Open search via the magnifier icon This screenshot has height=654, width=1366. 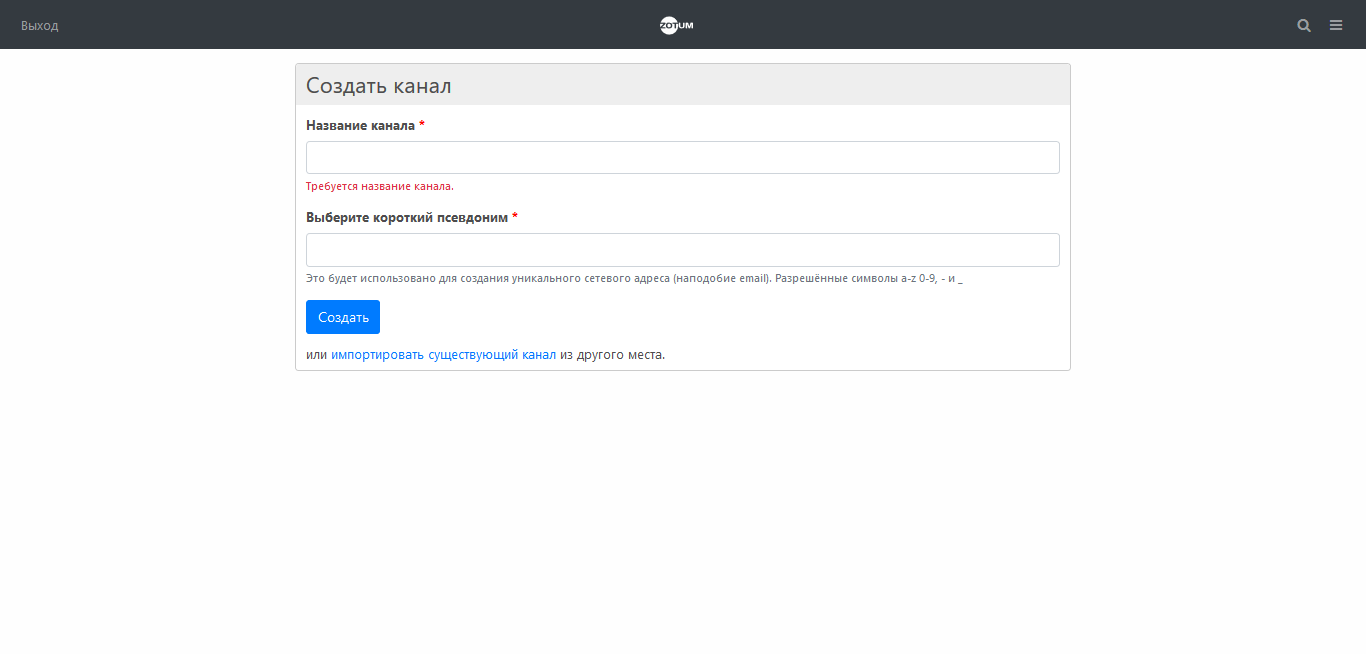[x=1304, y=25]
